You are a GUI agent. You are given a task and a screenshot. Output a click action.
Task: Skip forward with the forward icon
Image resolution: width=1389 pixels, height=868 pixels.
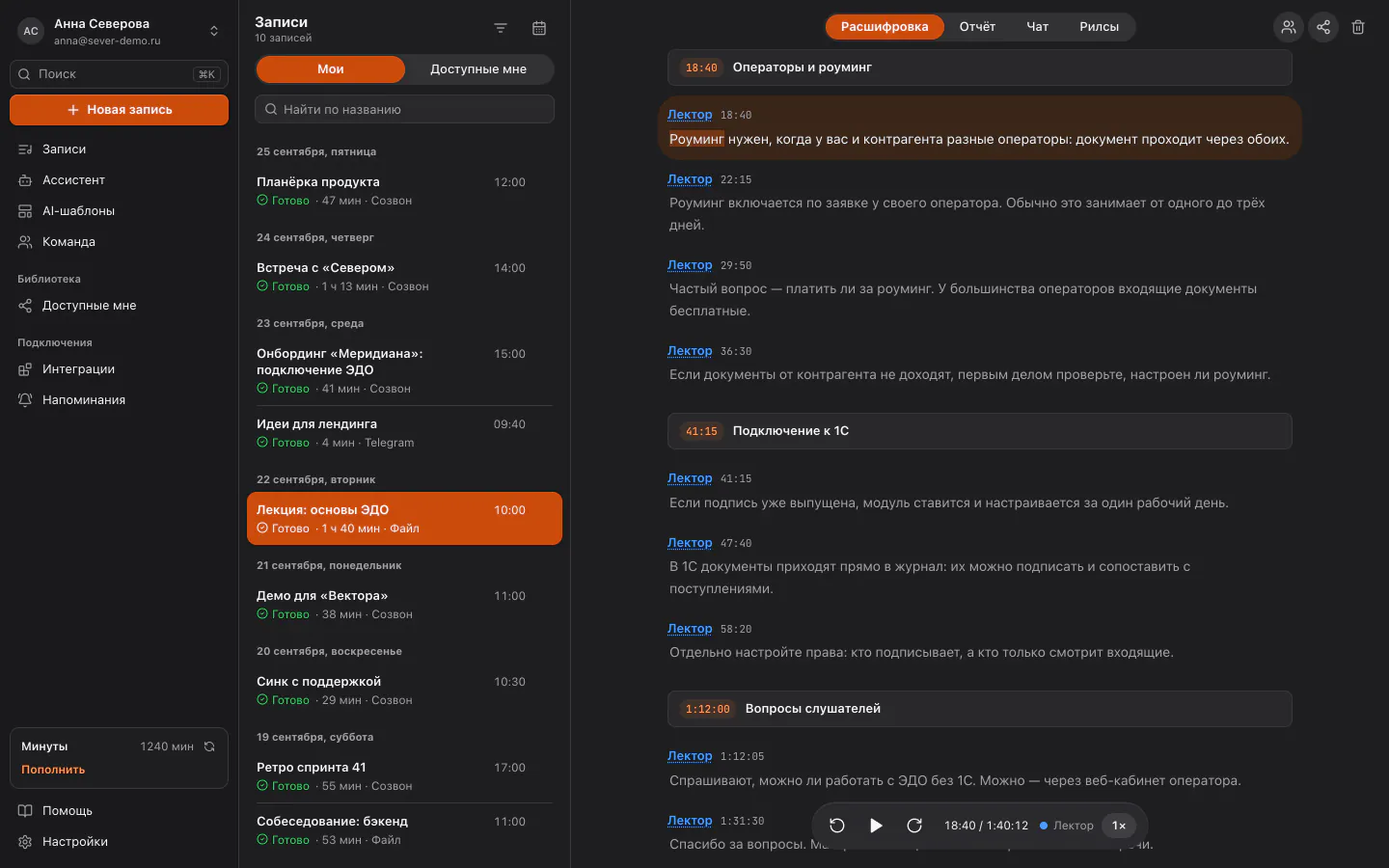point(914,826)
